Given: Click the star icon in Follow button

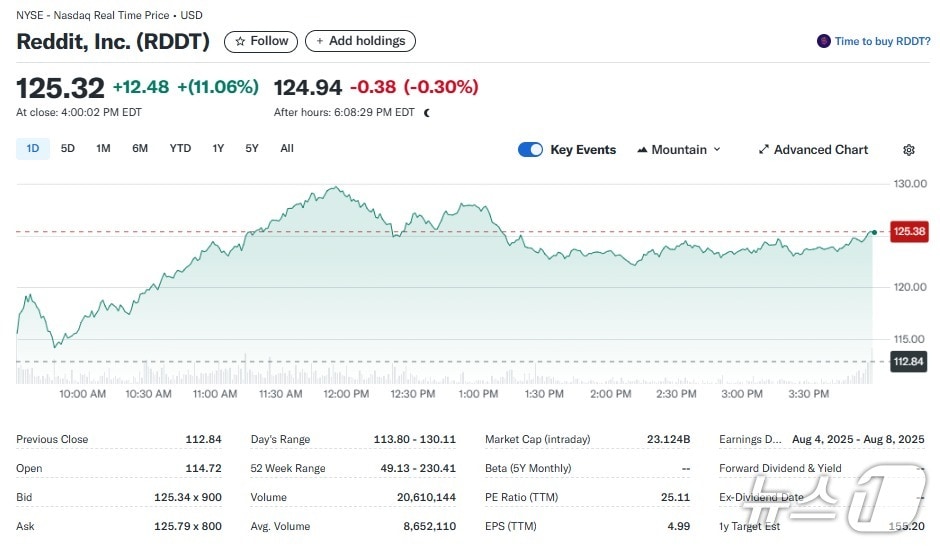Looking at the screenshot, I should click(x=240, y=41).
